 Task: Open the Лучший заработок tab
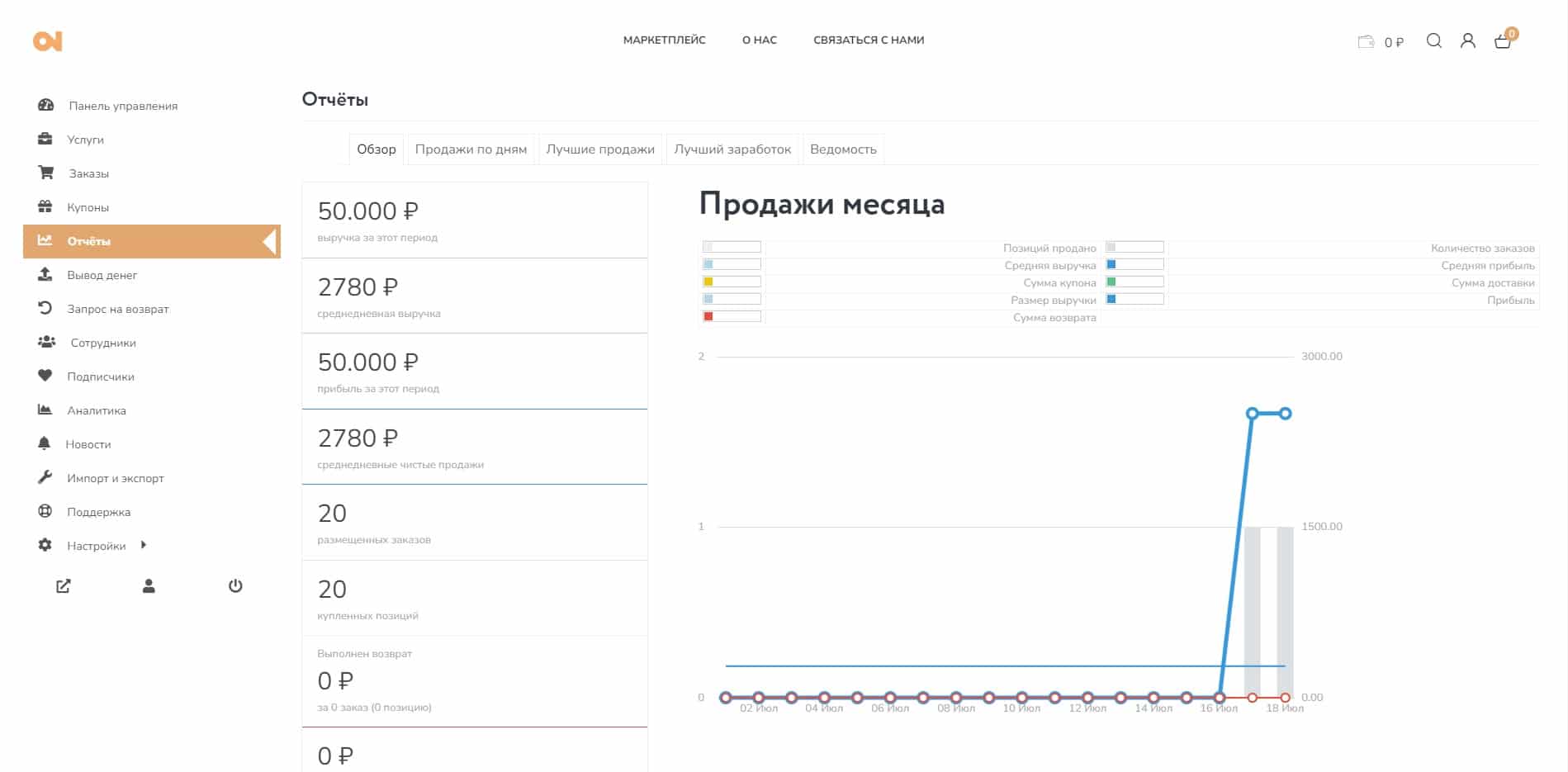[732, 149]
